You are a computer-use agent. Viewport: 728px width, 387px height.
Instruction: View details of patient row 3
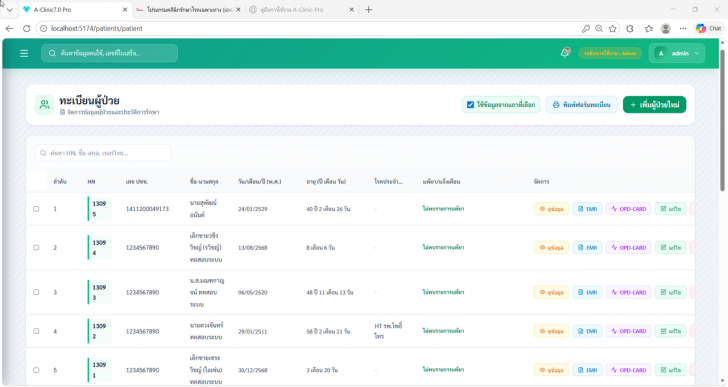tap(551, 292)
